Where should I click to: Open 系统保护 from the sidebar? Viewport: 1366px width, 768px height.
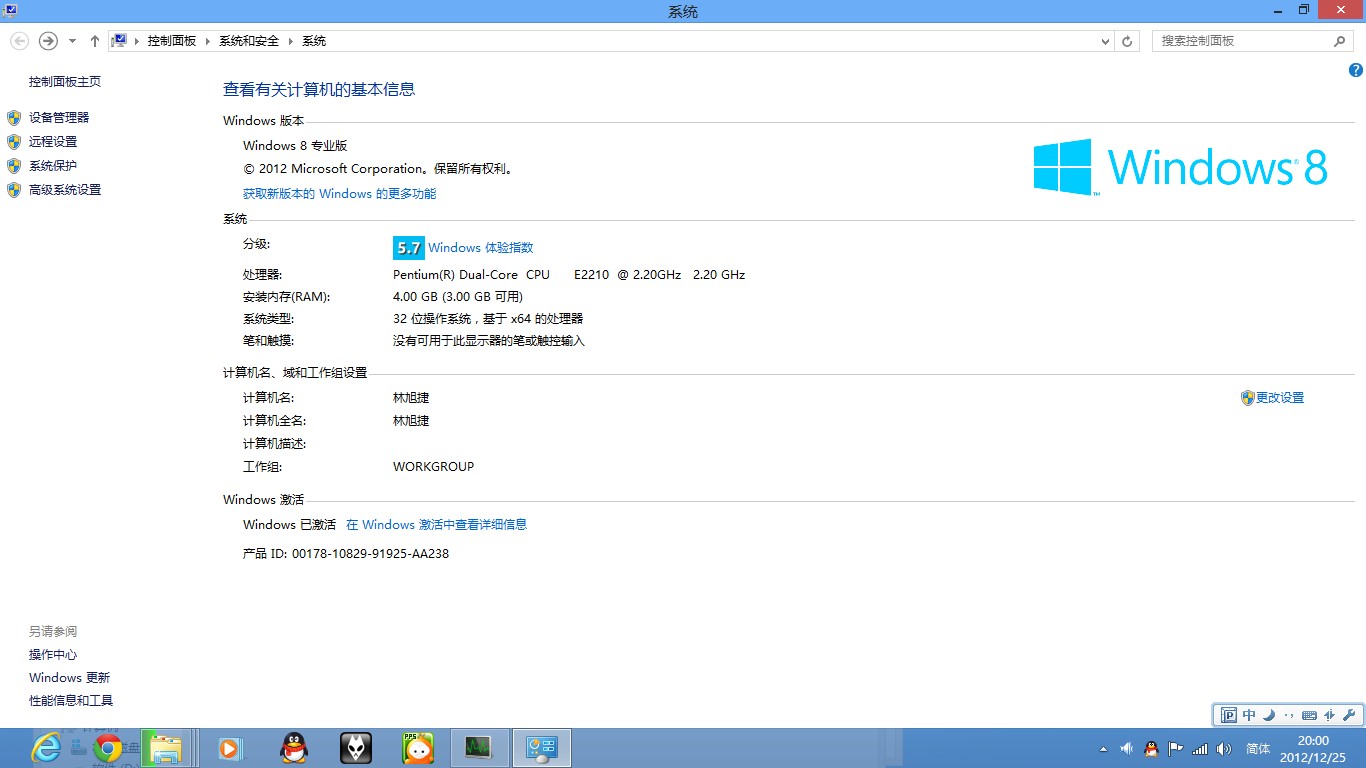53,166
